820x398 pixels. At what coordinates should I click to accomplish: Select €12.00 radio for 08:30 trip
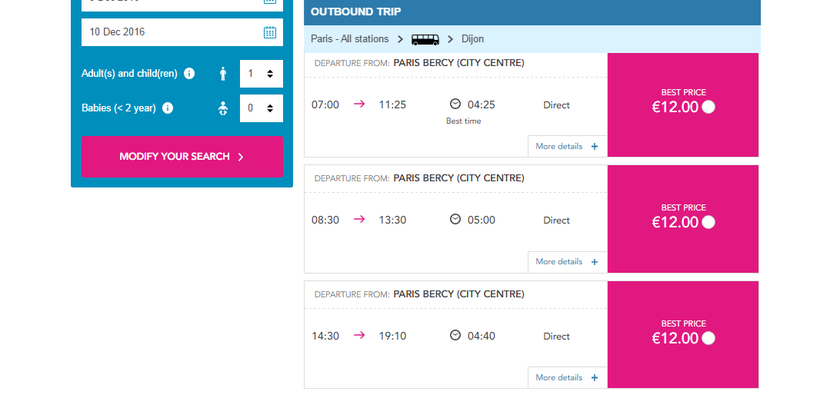point(708,222)
